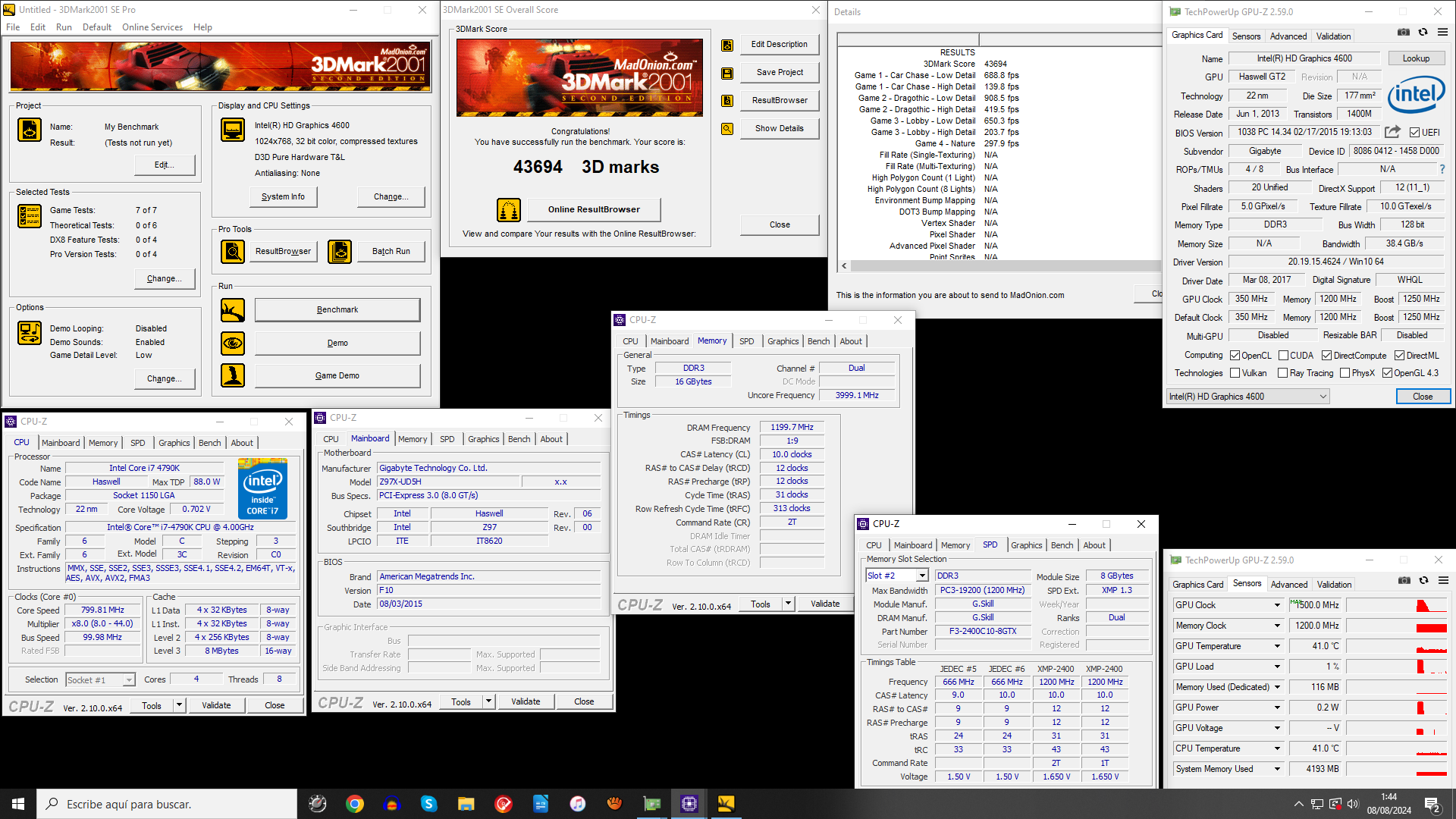
Task: Toggle the CUDA checkbox
Action: [x=1284, y=356]
